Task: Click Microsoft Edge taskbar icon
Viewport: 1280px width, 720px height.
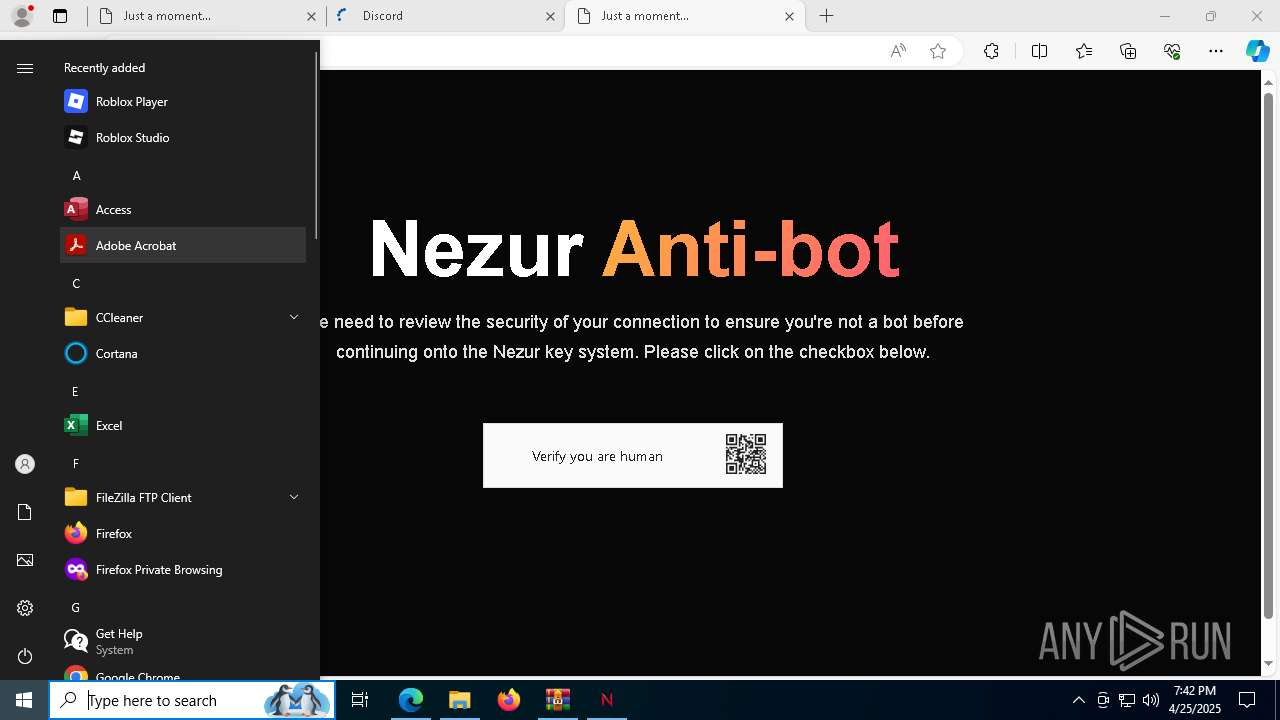Action: click(411, 700)
